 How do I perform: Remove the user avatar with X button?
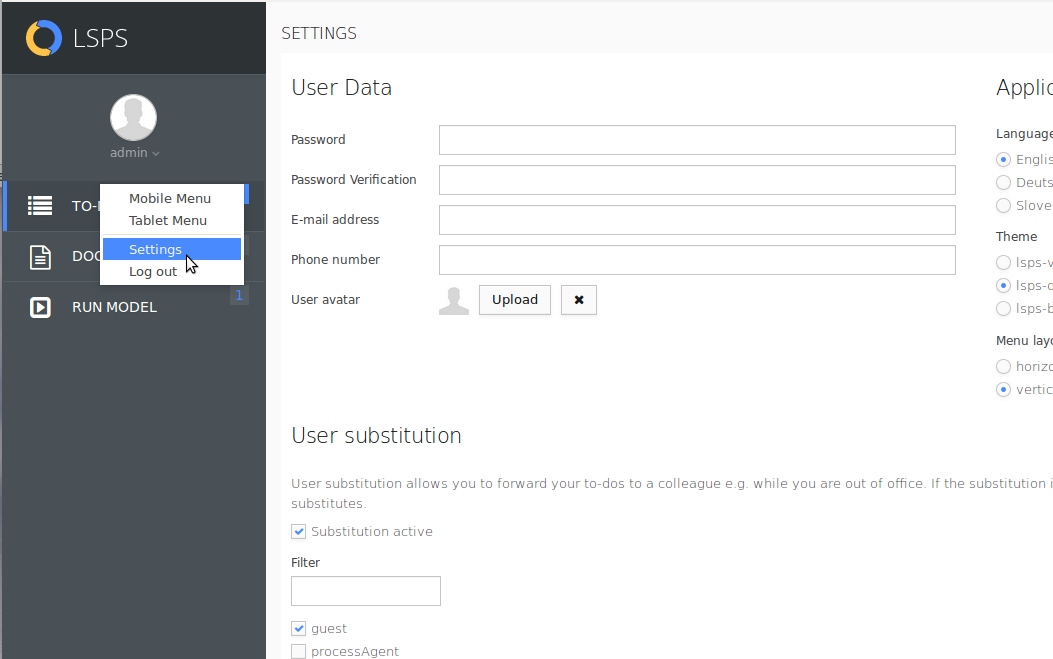[579, 300]
